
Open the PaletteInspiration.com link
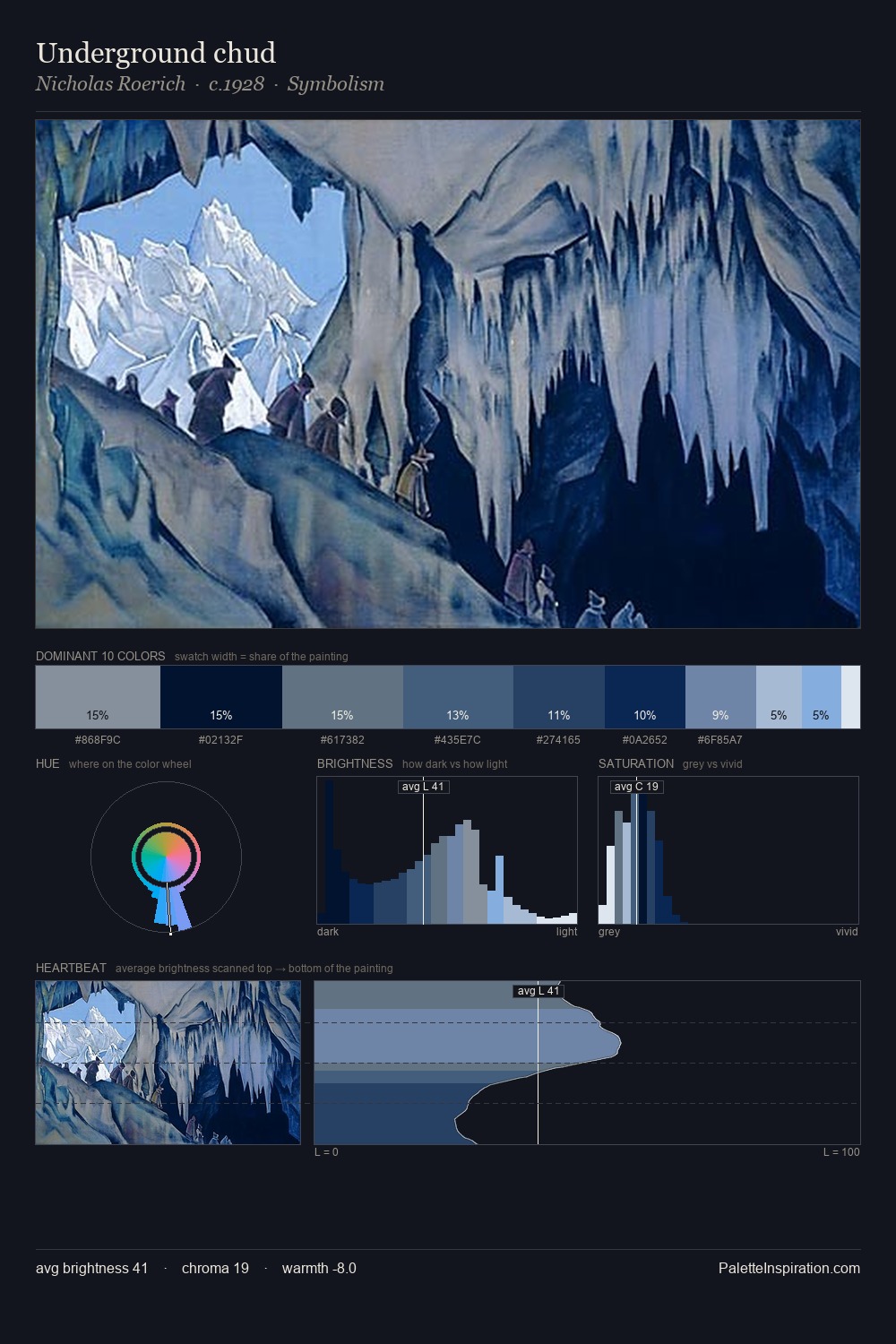(789, 1269)
